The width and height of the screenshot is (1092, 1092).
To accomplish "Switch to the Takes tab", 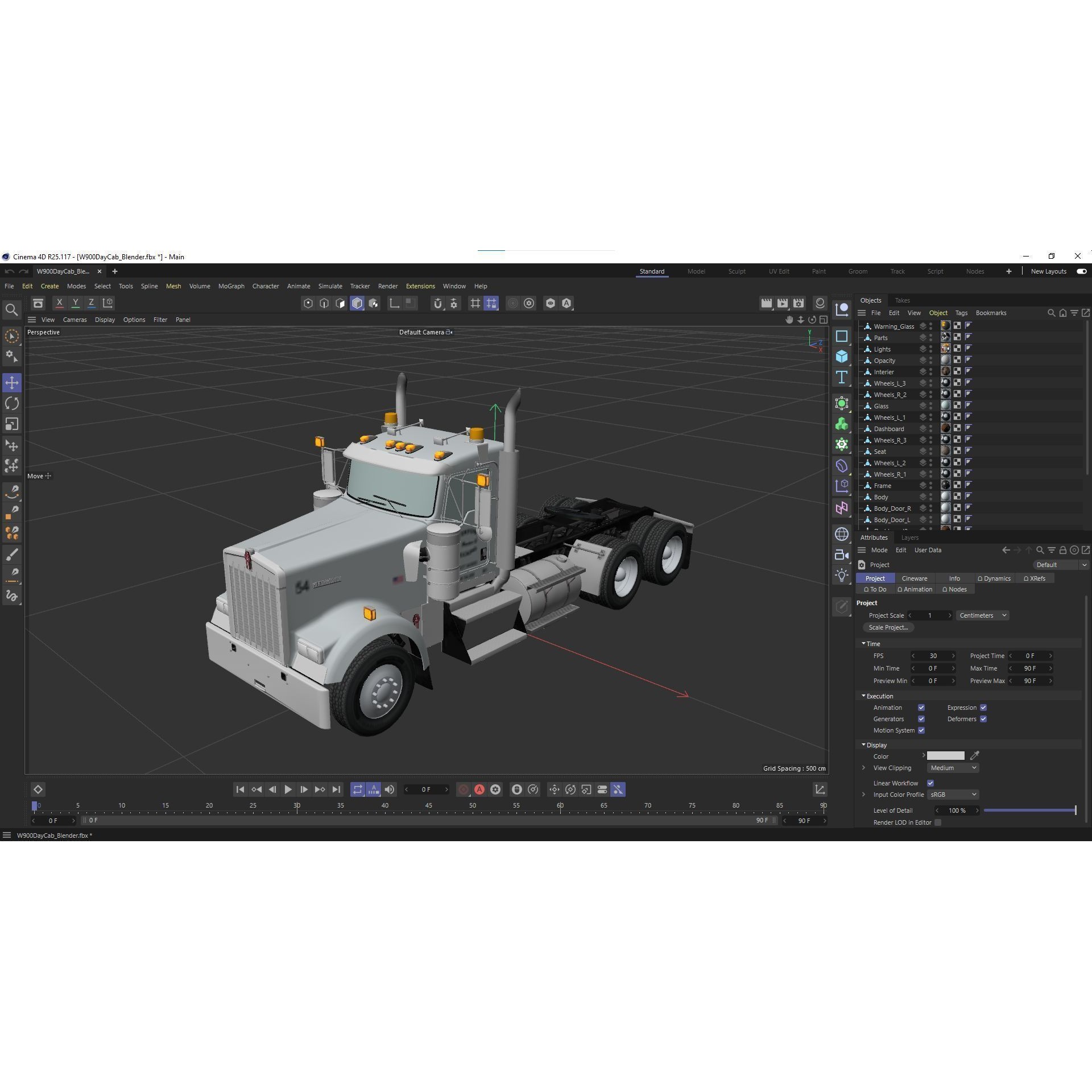I will 902,300.
